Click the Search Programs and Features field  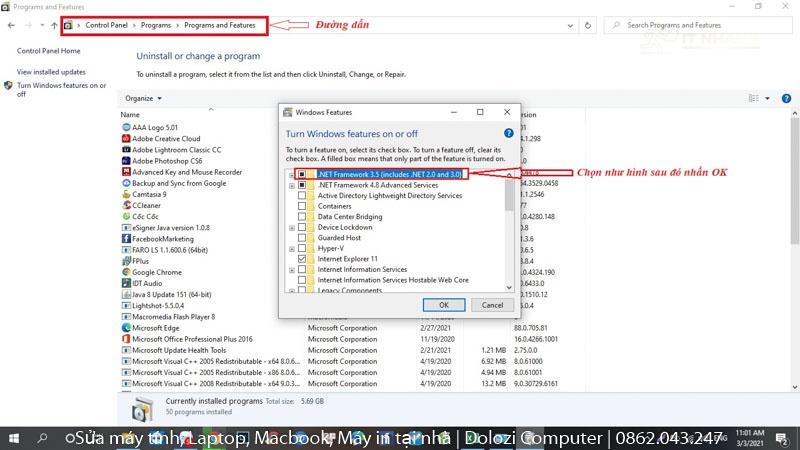(697, 25)
